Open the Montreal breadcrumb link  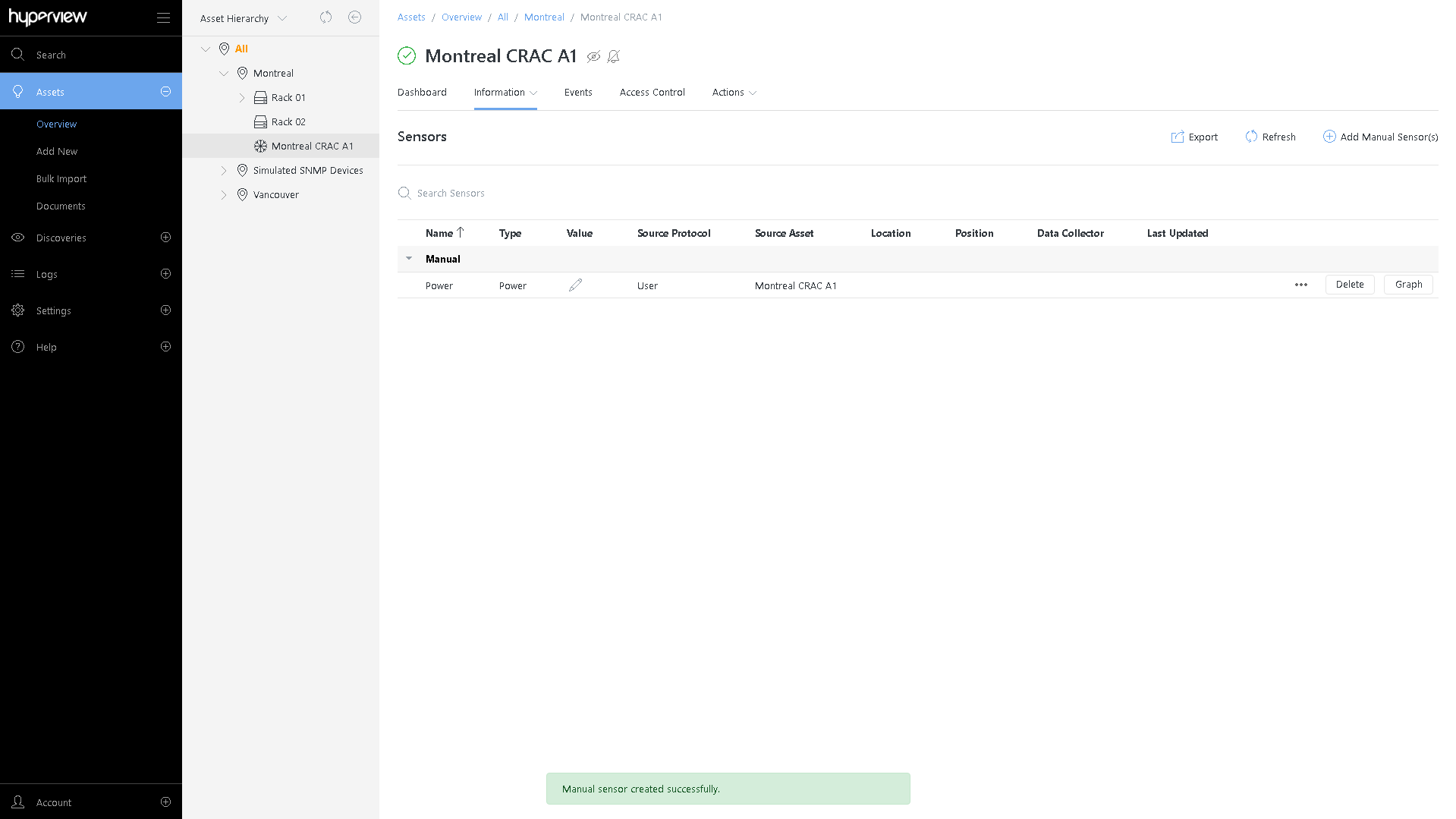click(x=544, y=17)
